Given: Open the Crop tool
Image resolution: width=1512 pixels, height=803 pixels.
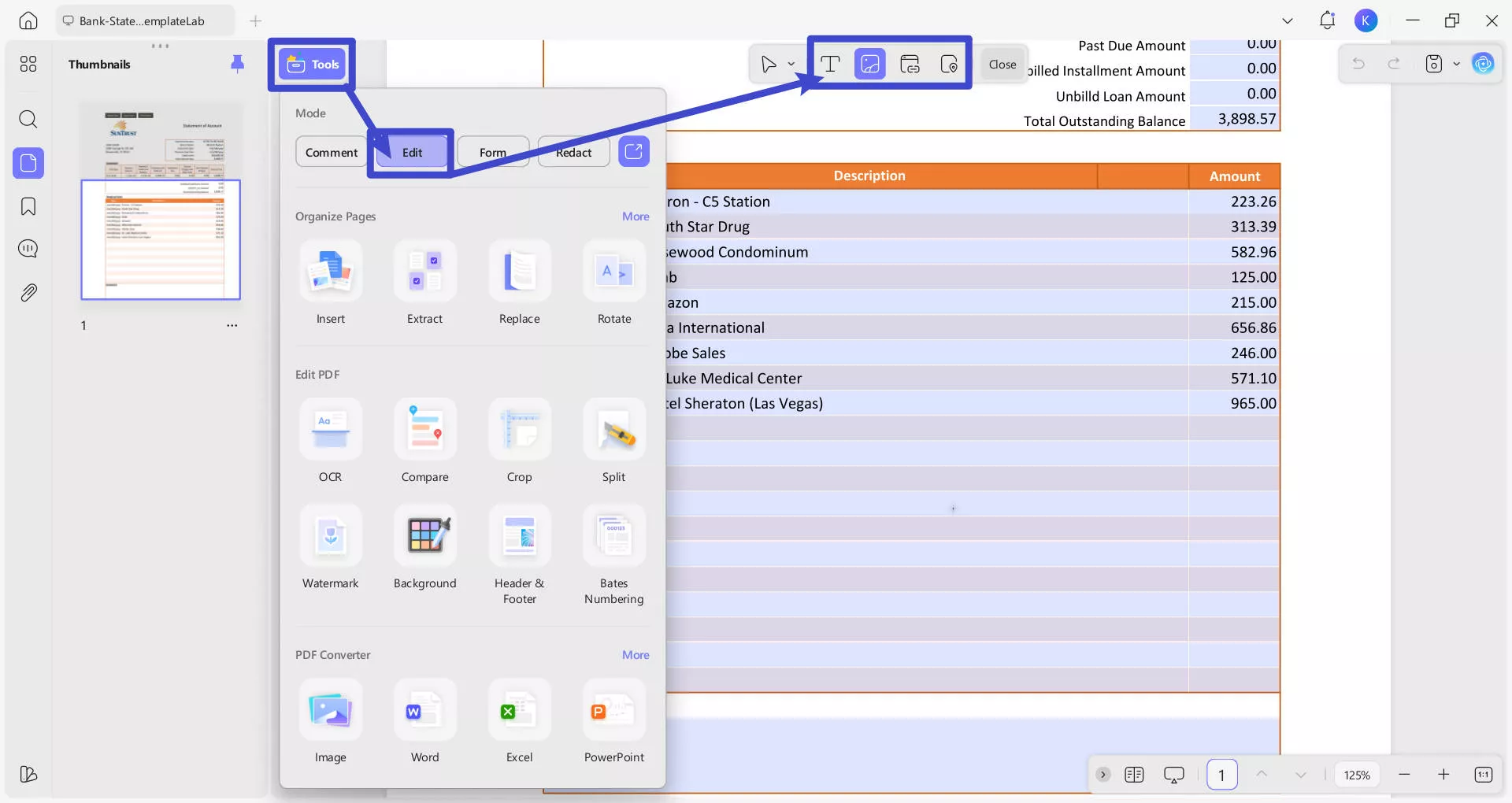Looking at the screenshot, I should [x=519, y=430].
